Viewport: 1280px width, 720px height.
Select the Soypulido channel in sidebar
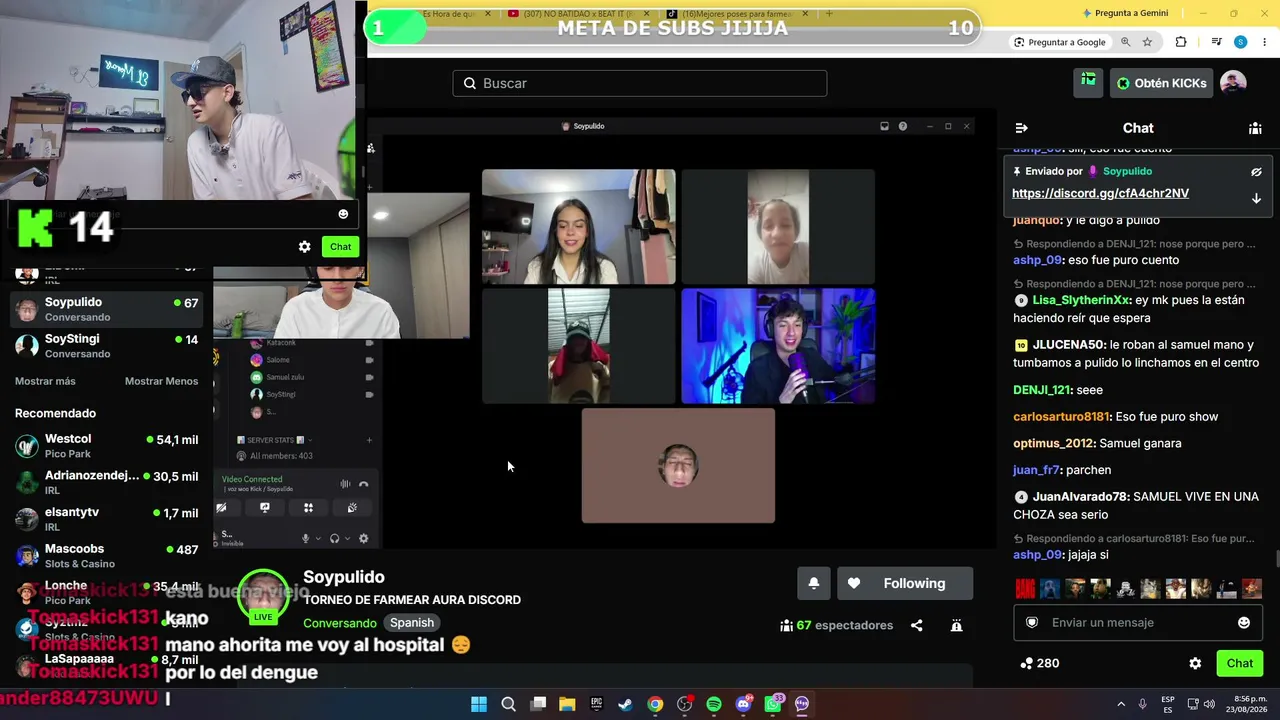[x=106, y=309]
